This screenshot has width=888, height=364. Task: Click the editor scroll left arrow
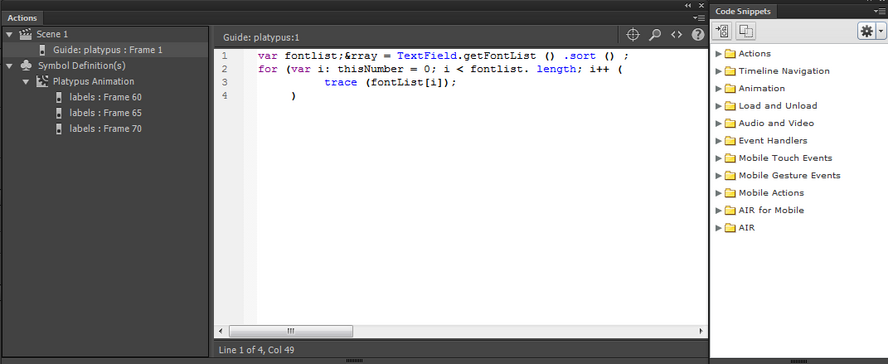tap(221, 331)
